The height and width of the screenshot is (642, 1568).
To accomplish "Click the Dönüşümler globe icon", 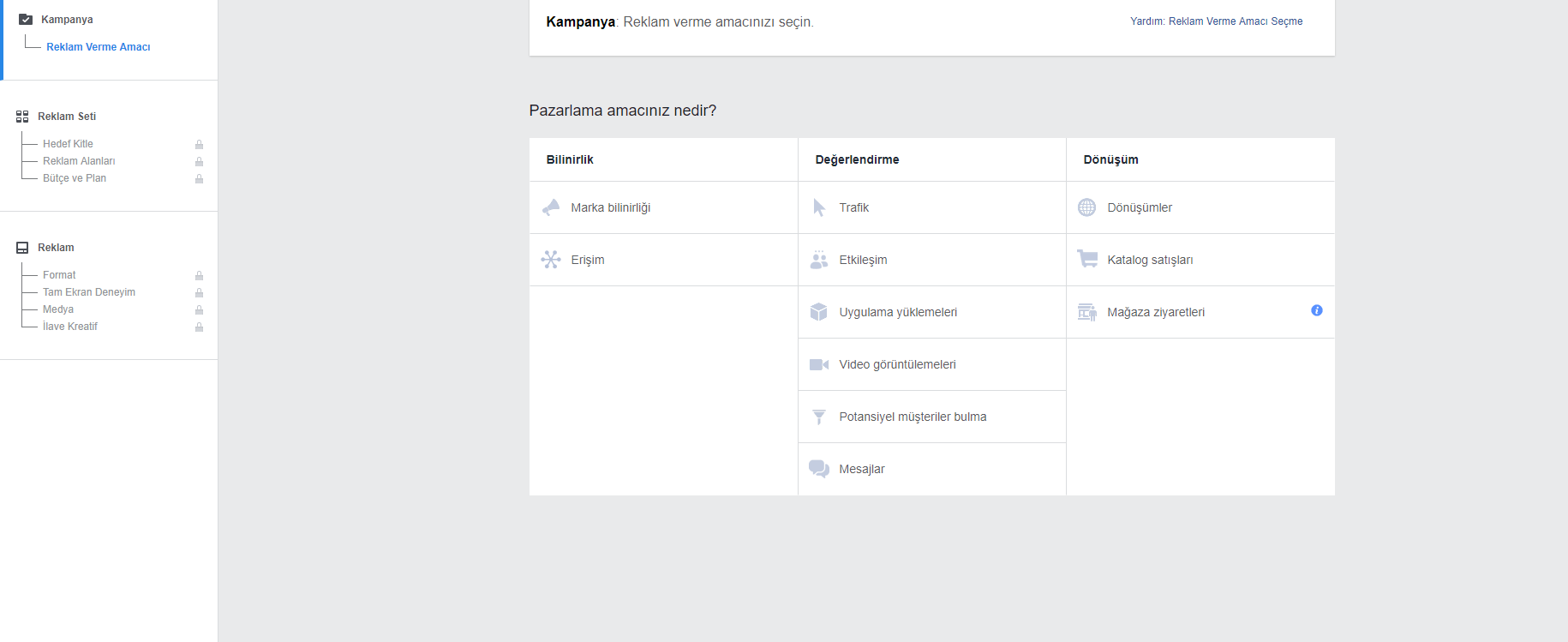I will pos(1086,207).
